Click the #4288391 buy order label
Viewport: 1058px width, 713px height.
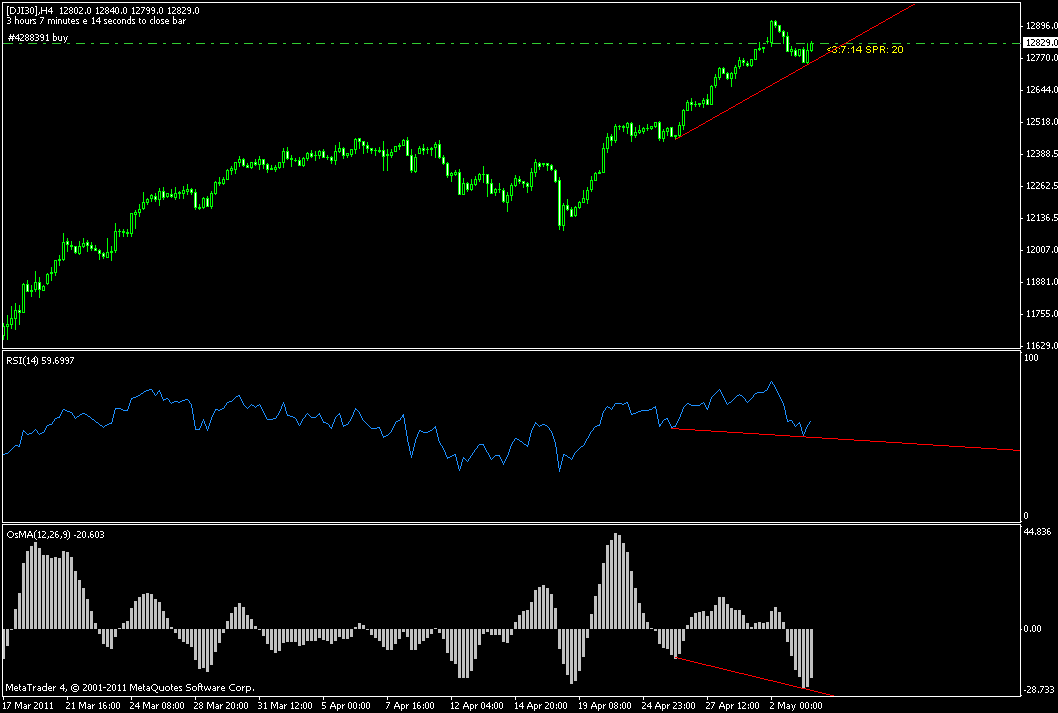point(38,38)
